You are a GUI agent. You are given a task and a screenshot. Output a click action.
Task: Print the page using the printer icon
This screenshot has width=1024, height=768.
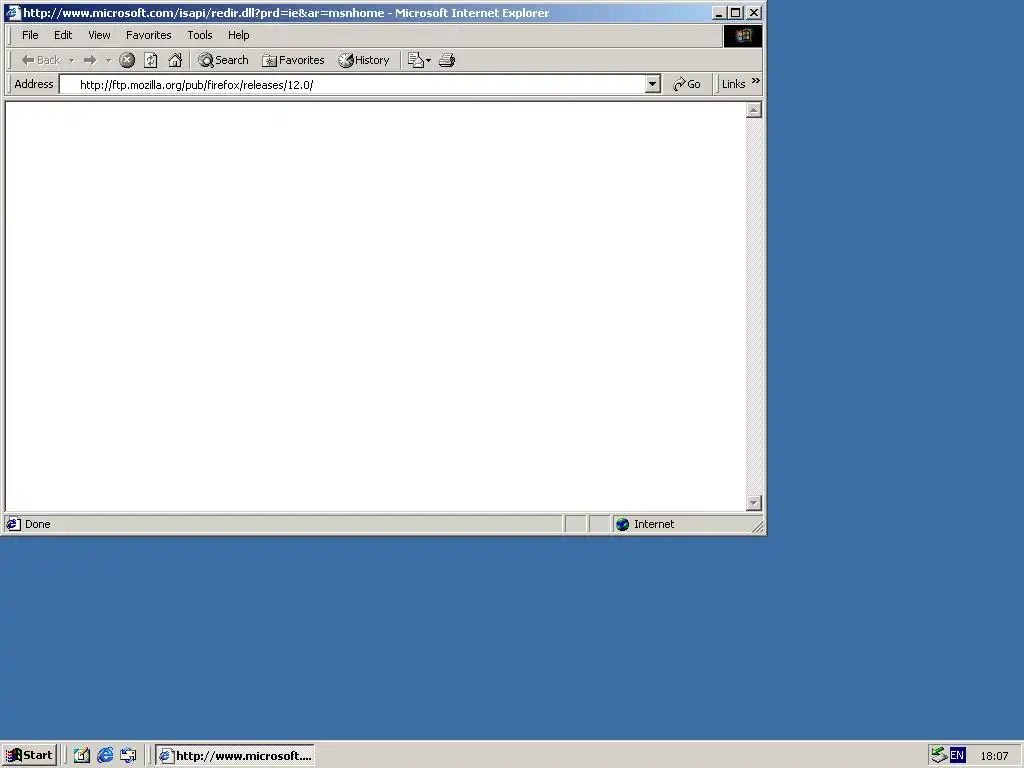pyautogui.click(x=447, y=60)
